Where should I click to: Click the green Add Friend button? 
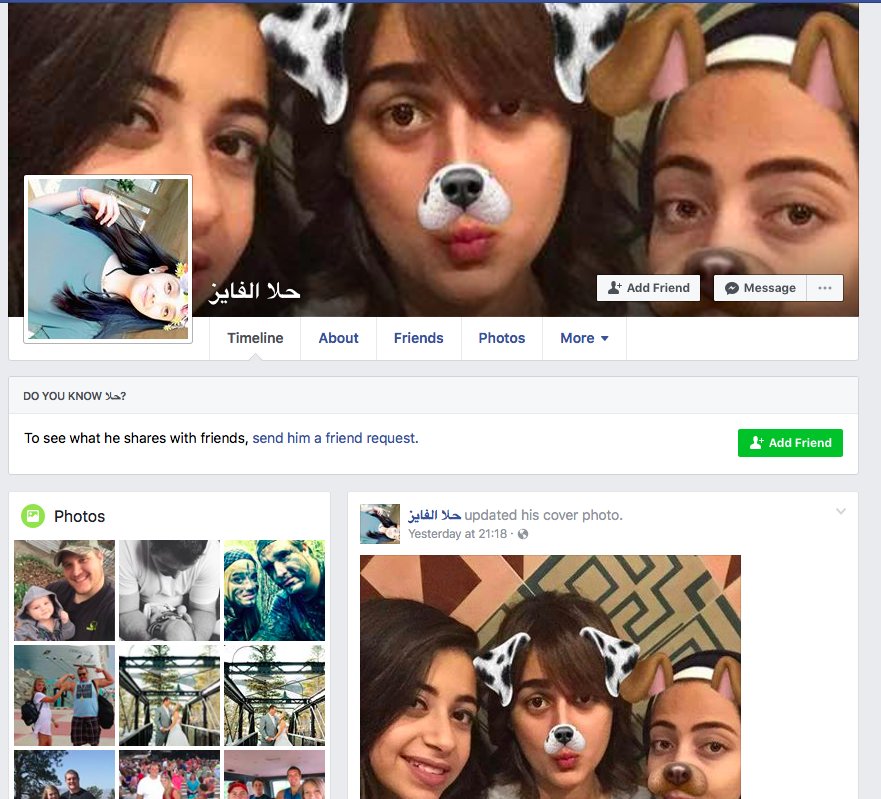point(790,443)
